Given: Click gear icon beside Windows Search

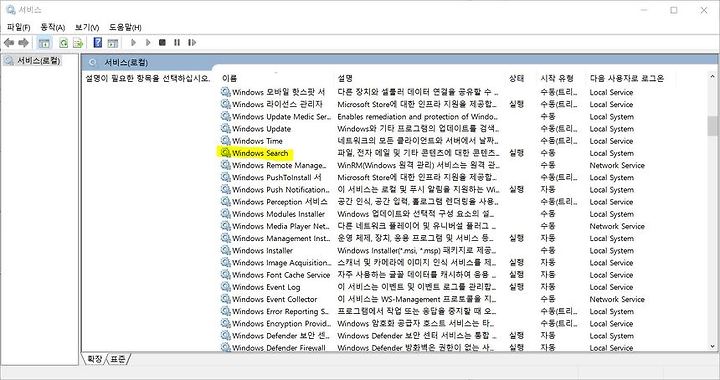Looking at the screenshot, I should click(x=225, y=152).
